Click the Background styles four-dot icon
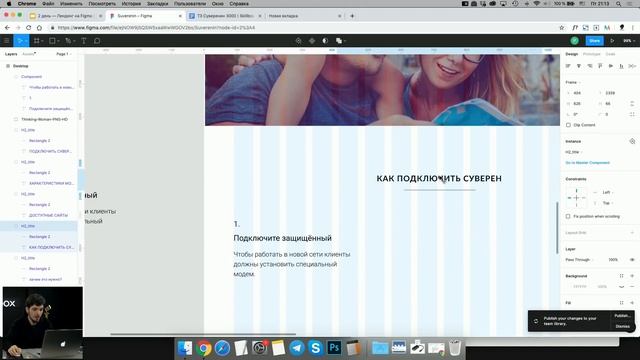The image size is (640, 360). pos(622,276)
